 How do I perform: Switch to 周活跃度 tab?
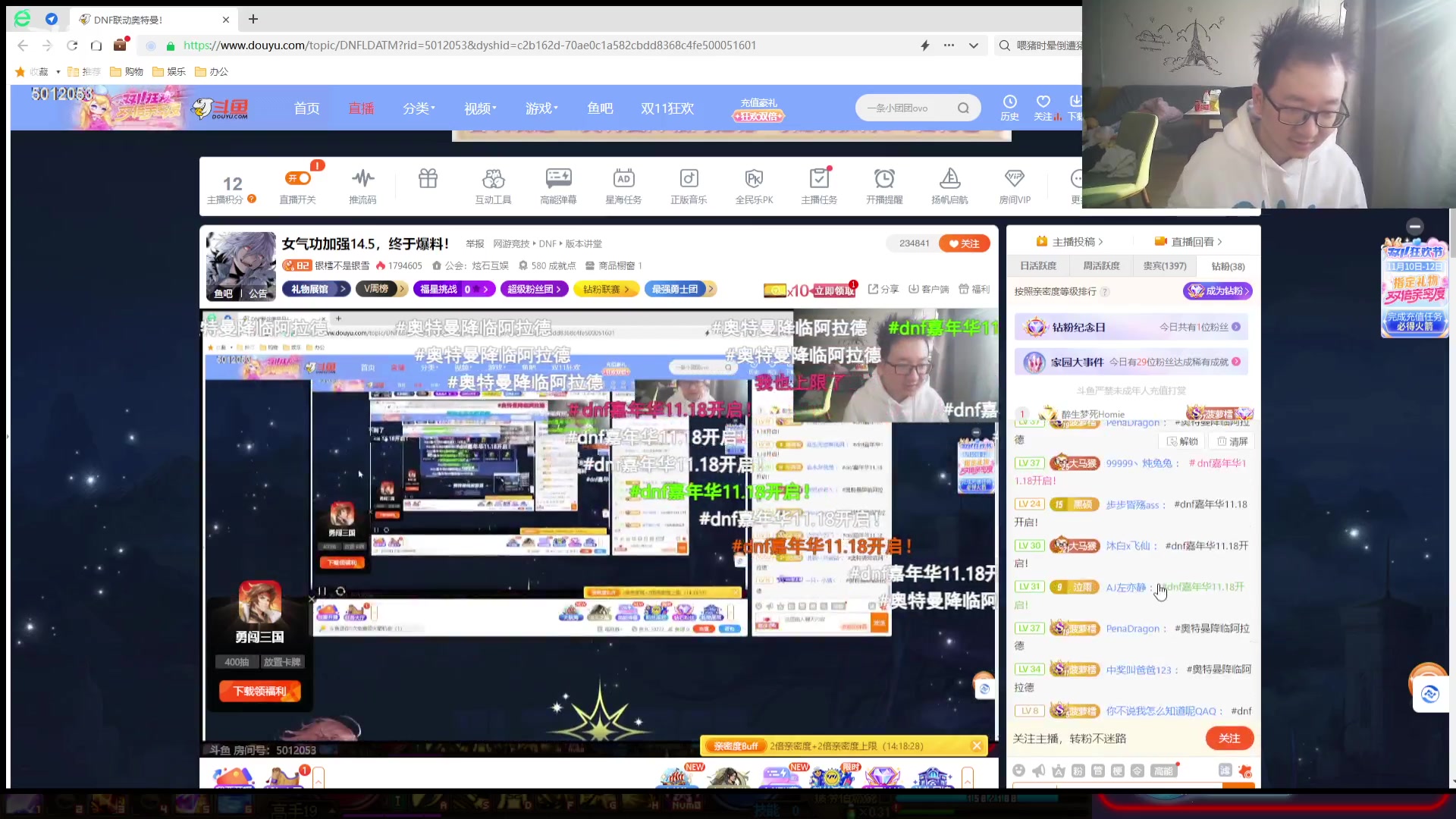tap(1101, 266)
